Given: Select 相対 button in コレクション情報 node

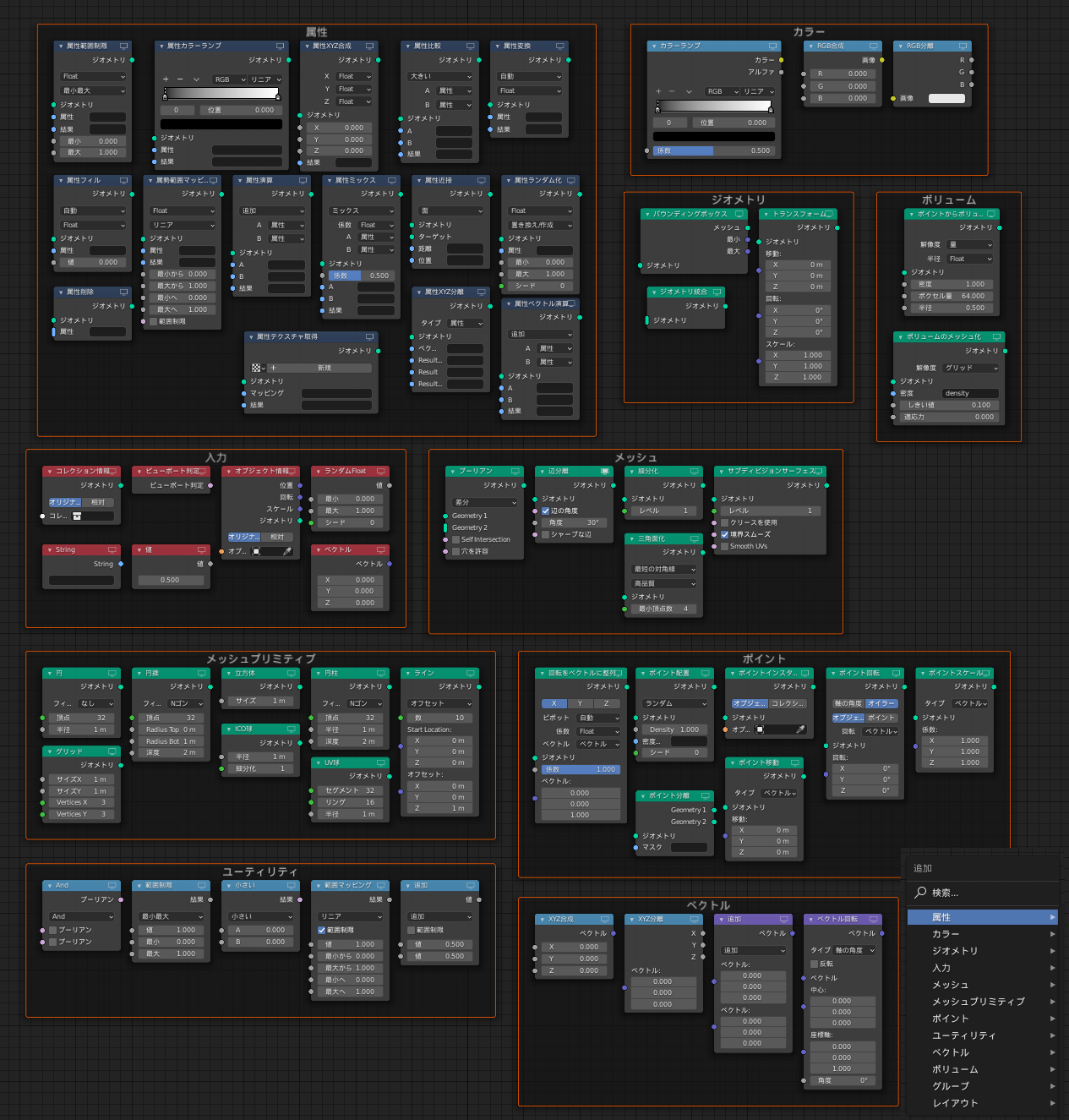Looking at the screenshot, I should click(x=99, y=502).
